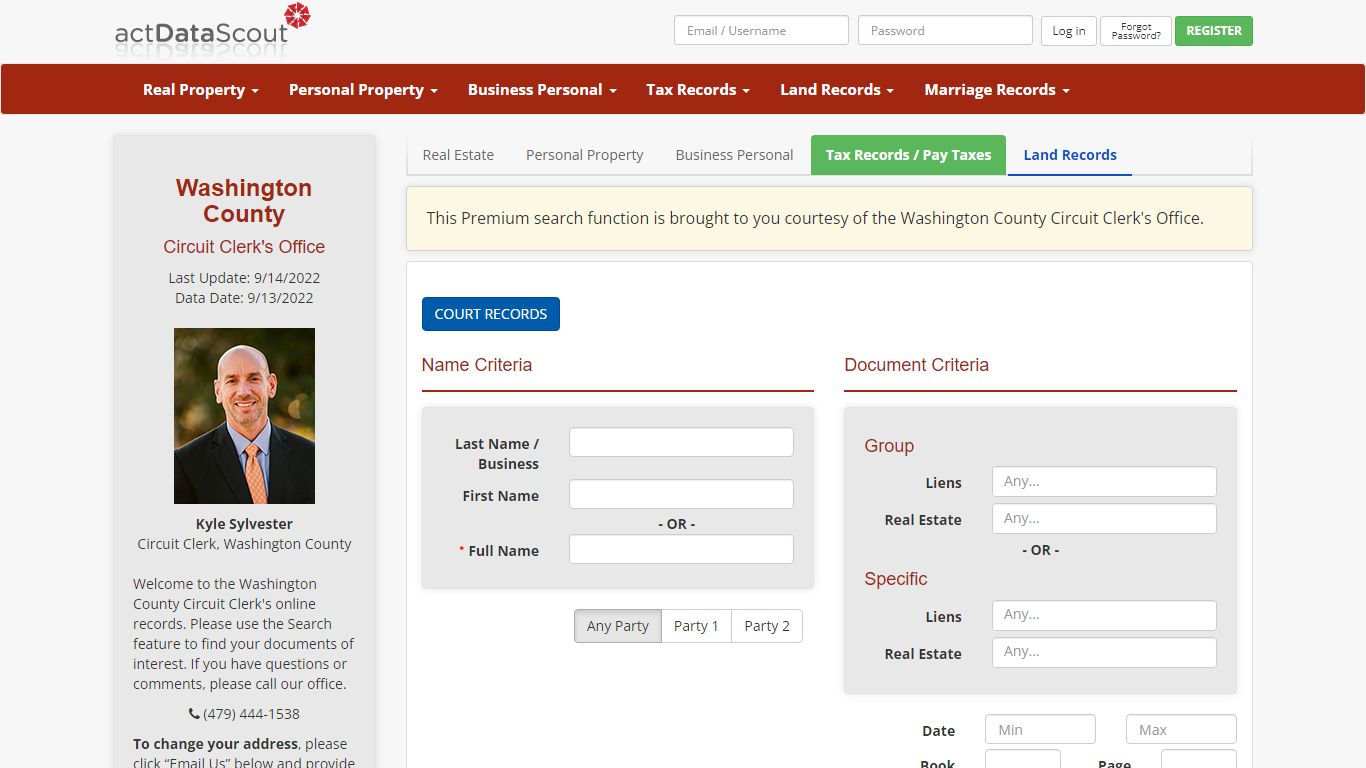Open the Specific Liens selector
The width and height of the screenshot is (1366, 768).
pos(1104,615)
